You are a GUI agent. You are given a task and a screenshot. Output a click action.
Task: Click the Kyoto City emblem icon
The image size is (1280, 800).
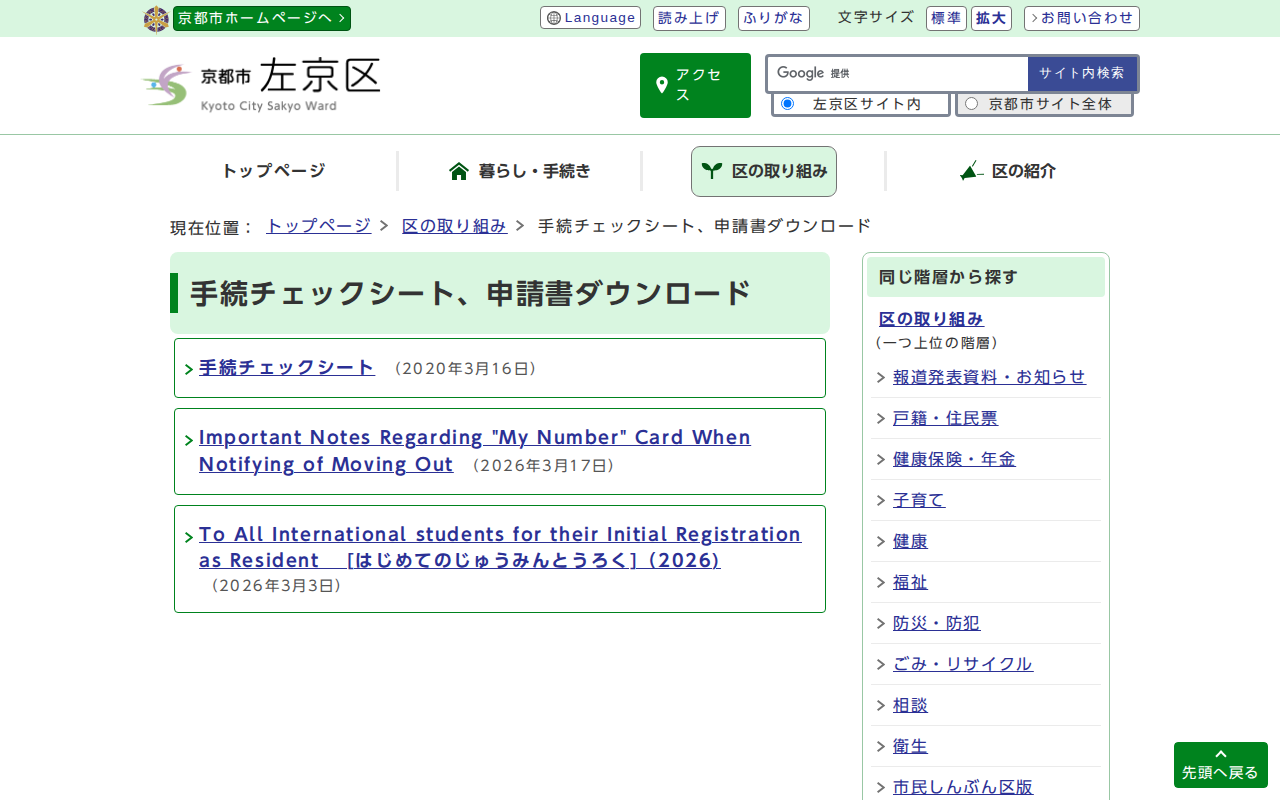(x=156, y=19)
